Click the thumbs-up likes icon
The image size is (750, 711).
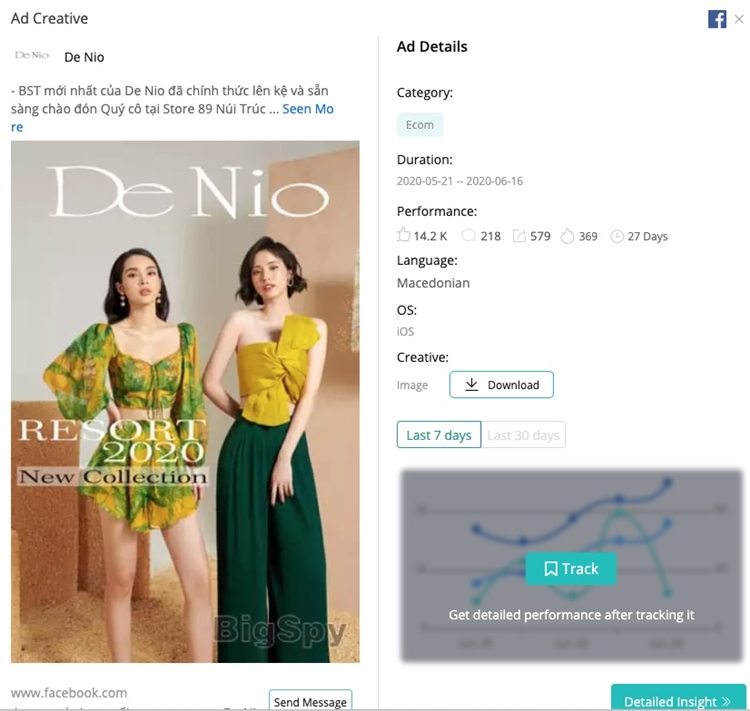(x=404, y=236)
